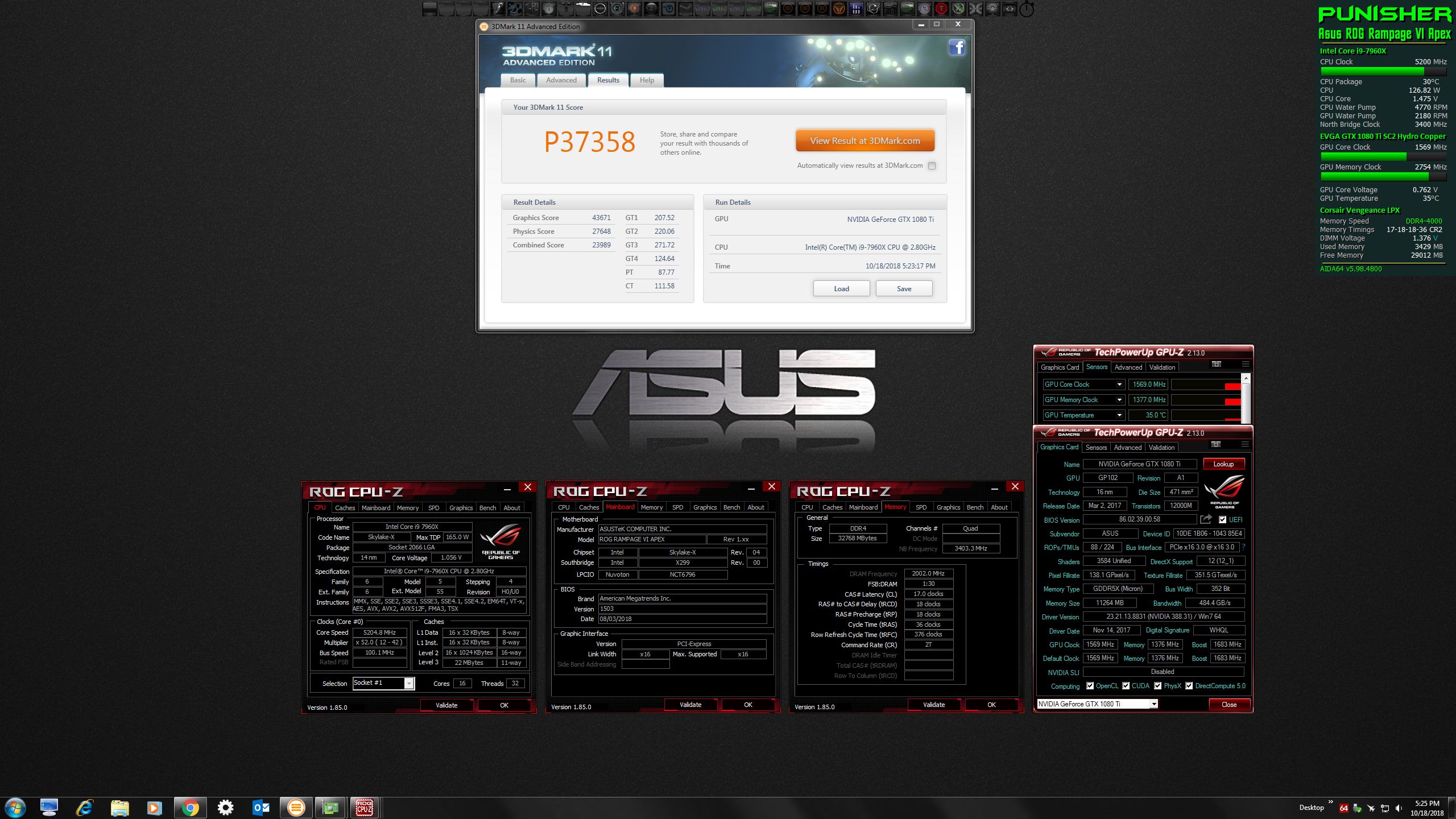Open the Caches tab in first CPU-Z window
Screen dimensions: 1456x819
tap(345, 508)
